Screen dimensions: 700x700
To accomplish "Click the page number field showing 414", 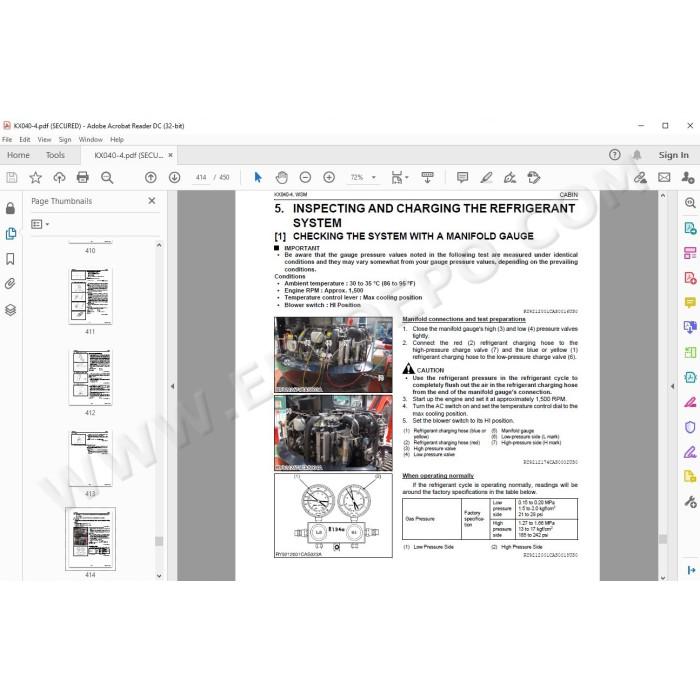I will pos(201,177).
